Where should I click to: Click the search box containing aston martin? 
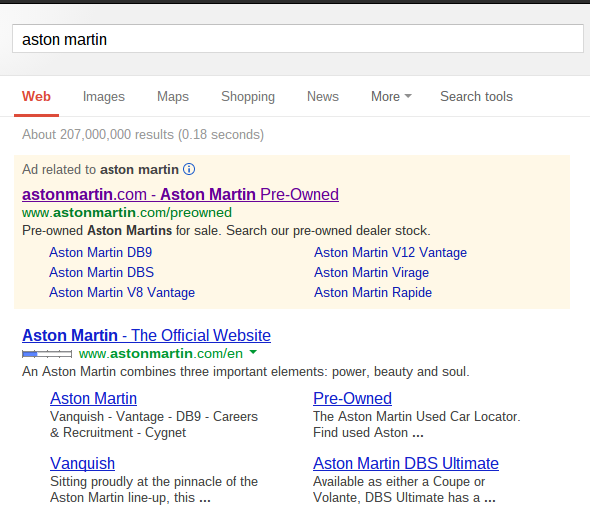(298, 39)
